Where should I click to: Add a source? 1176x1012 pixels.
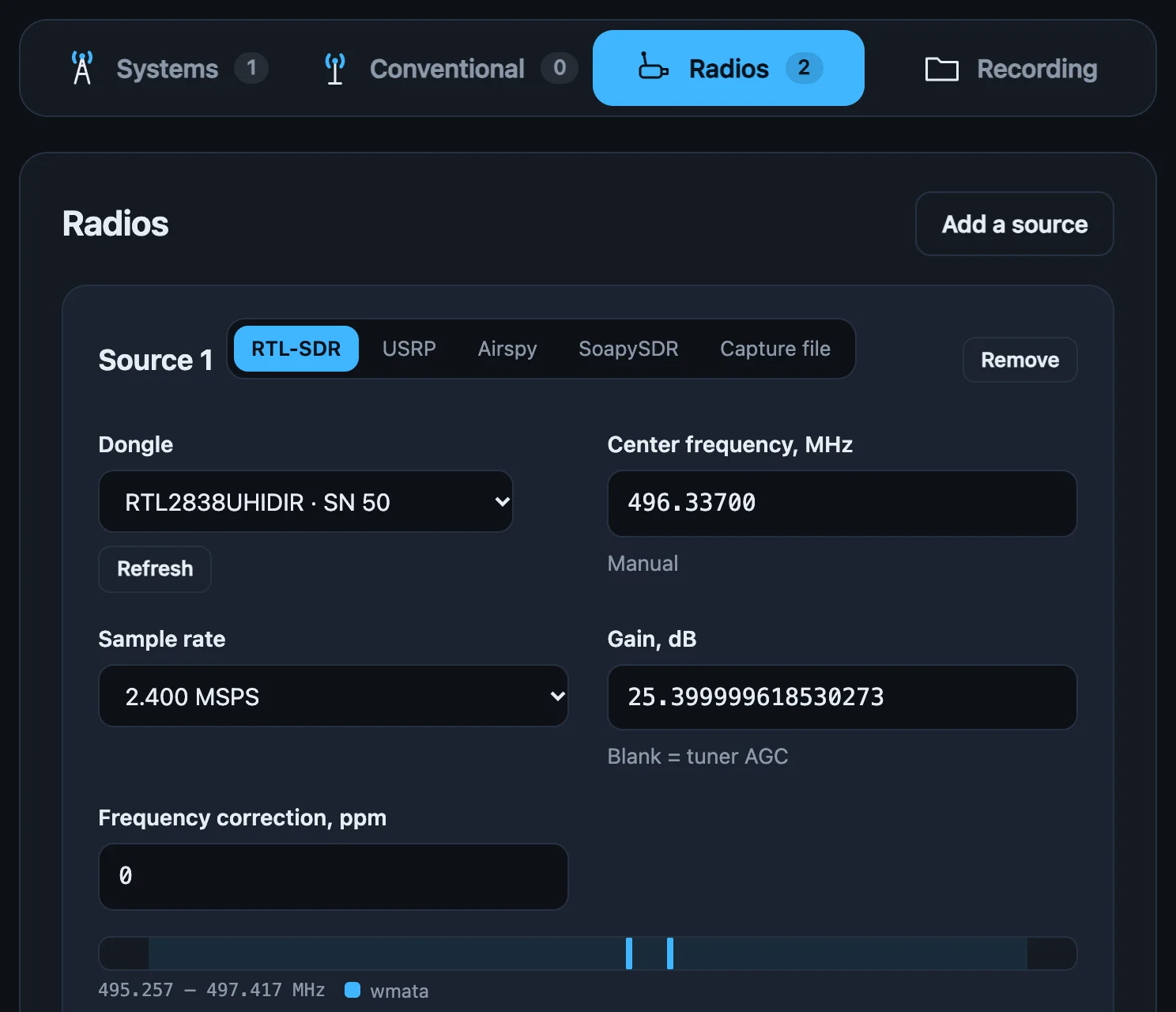click(1015, 224)
